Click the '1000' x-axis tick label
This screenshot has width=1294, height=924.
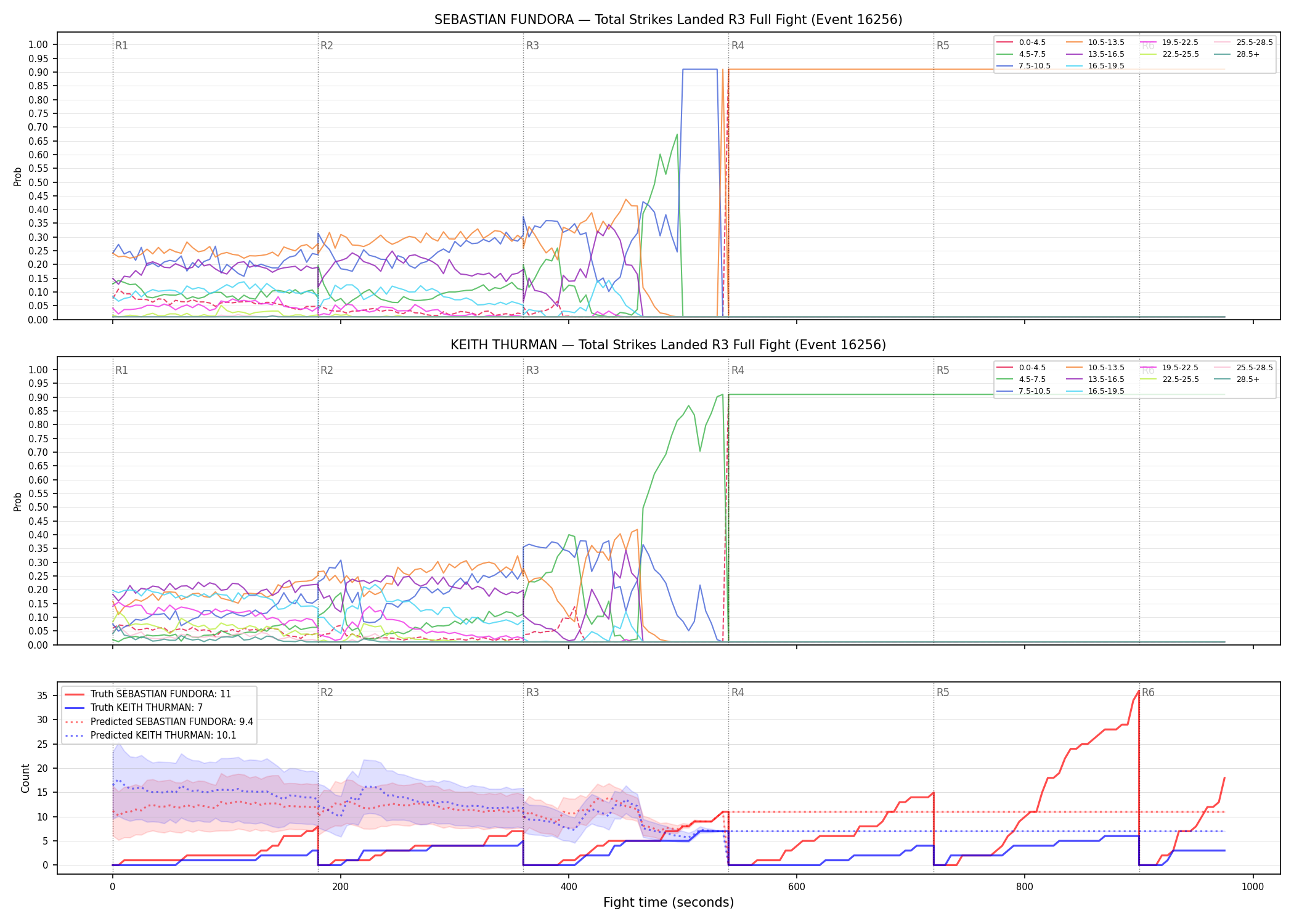click(x=1253, y=887)
